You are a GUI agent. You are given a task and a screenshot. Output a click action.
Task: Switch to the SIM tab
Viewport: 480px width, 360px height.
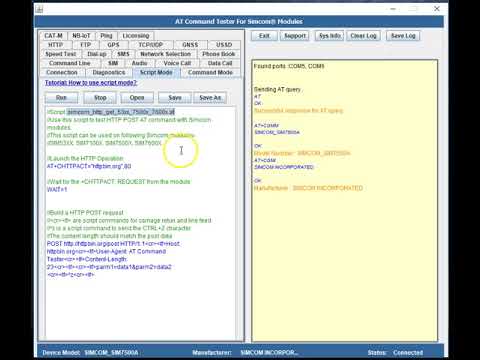[x=113, y=63]
